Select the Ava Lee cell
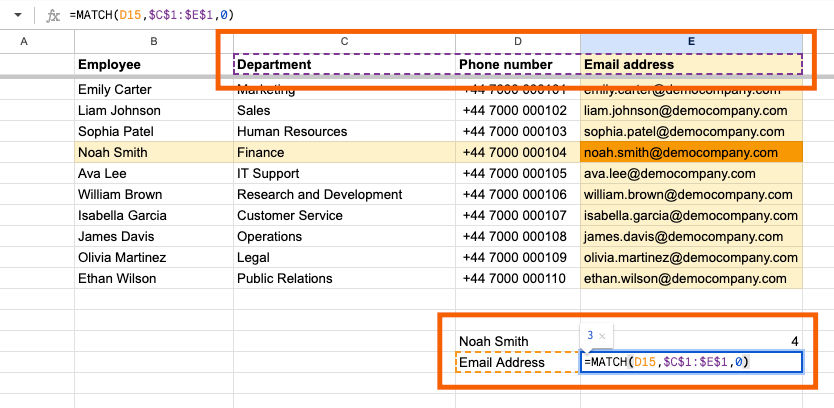 pos(154,173)
